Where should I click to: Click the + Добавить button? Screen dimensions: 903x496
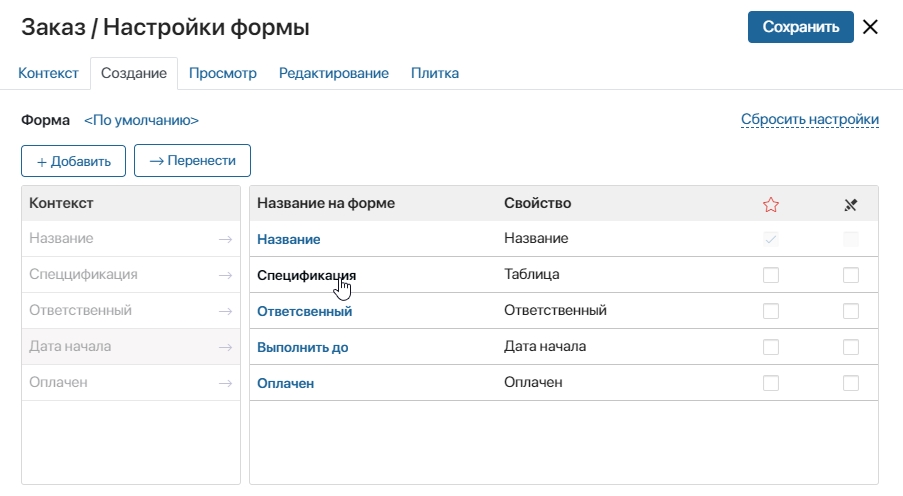tap(73, 161)
